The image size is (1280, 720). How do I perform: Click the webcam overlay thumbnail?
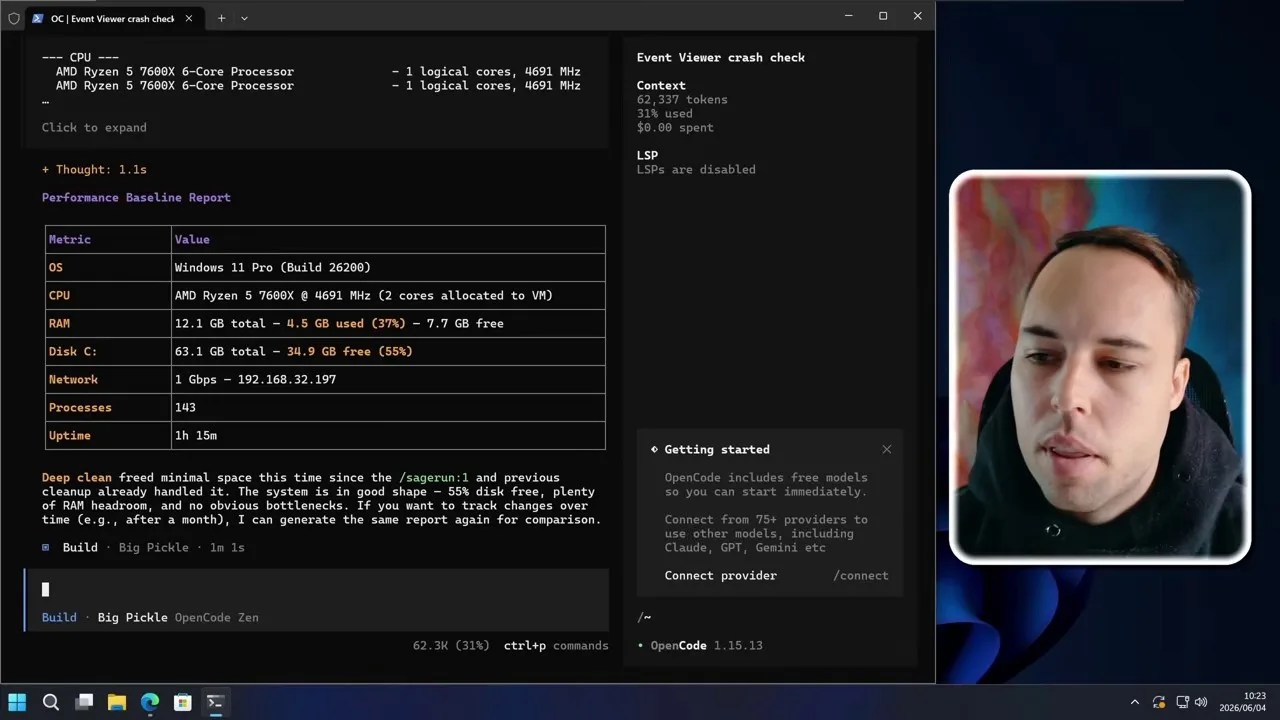point(1100,368)
